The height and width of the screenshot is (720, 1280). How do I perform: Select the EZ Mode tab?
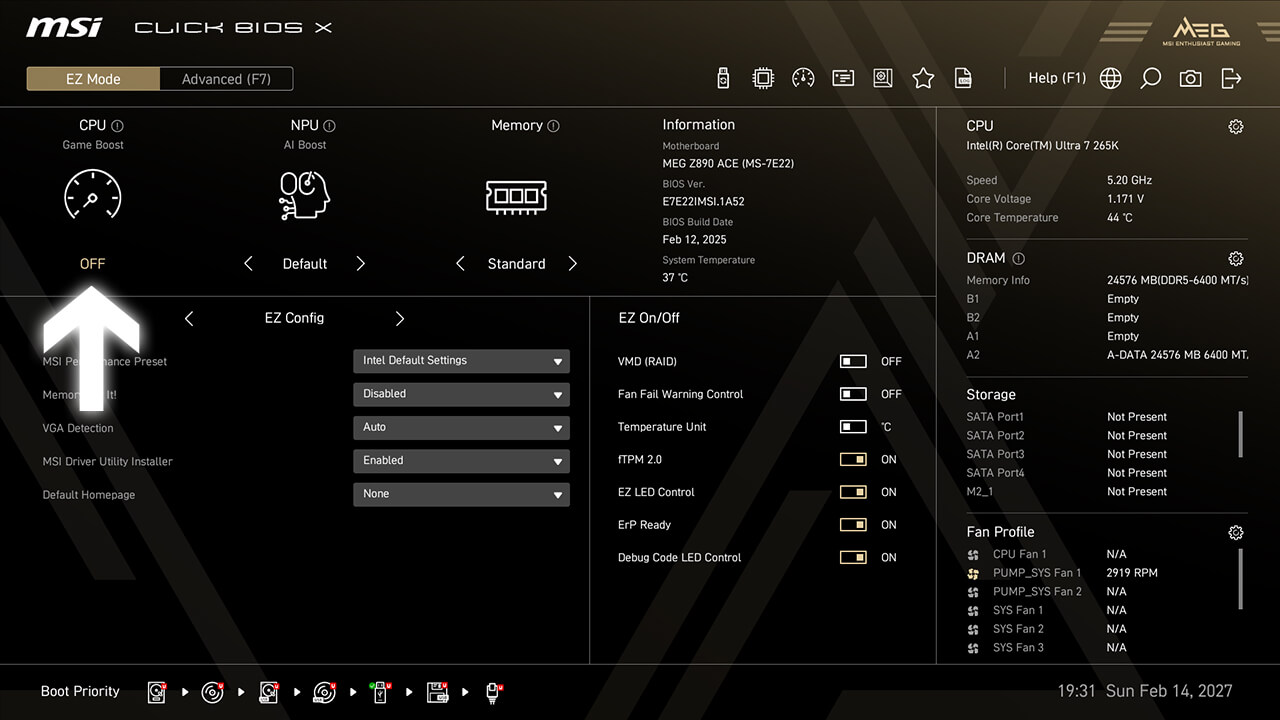click(x=93, y=79)
